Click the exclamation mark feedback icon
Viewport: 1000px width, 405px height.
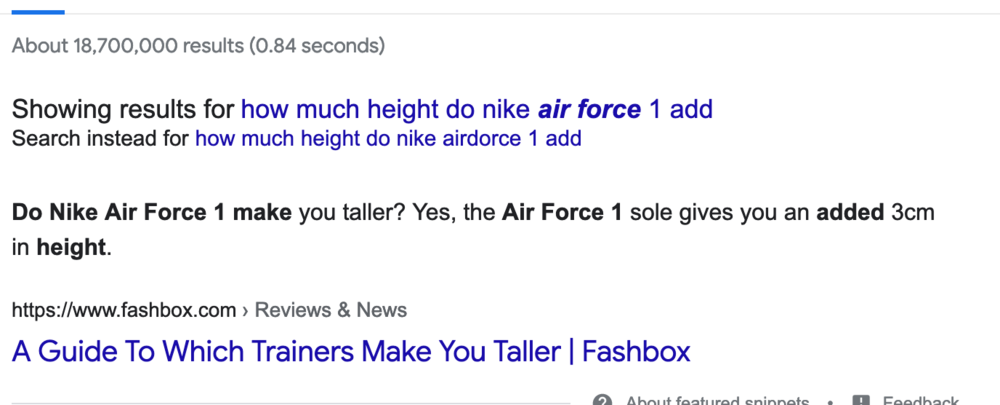[x=861, y=401]
